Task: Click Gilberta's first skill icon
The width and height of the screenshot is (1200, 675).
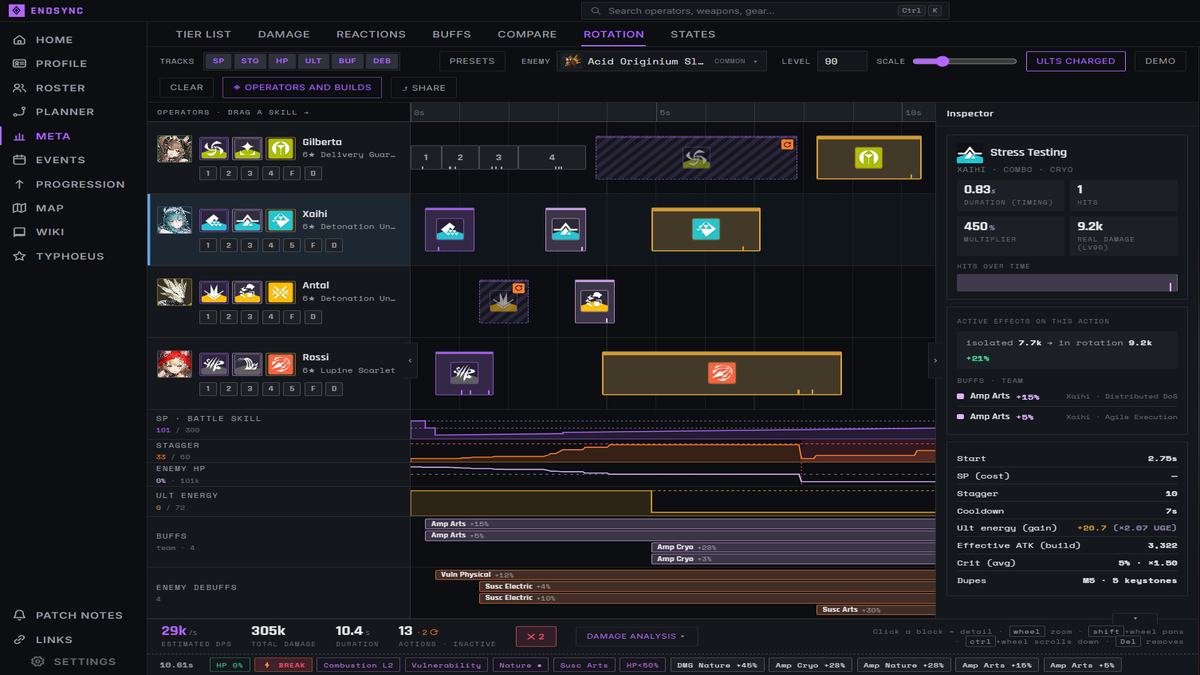Action: pos(213,149)
